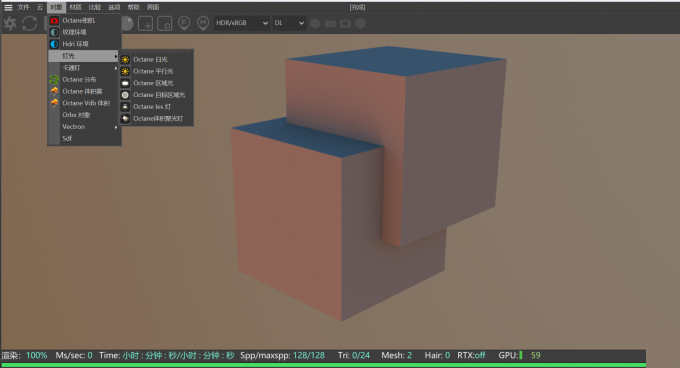
Task: Click the Spp/maxspp: 128/128 status entry
Action: 282,355
